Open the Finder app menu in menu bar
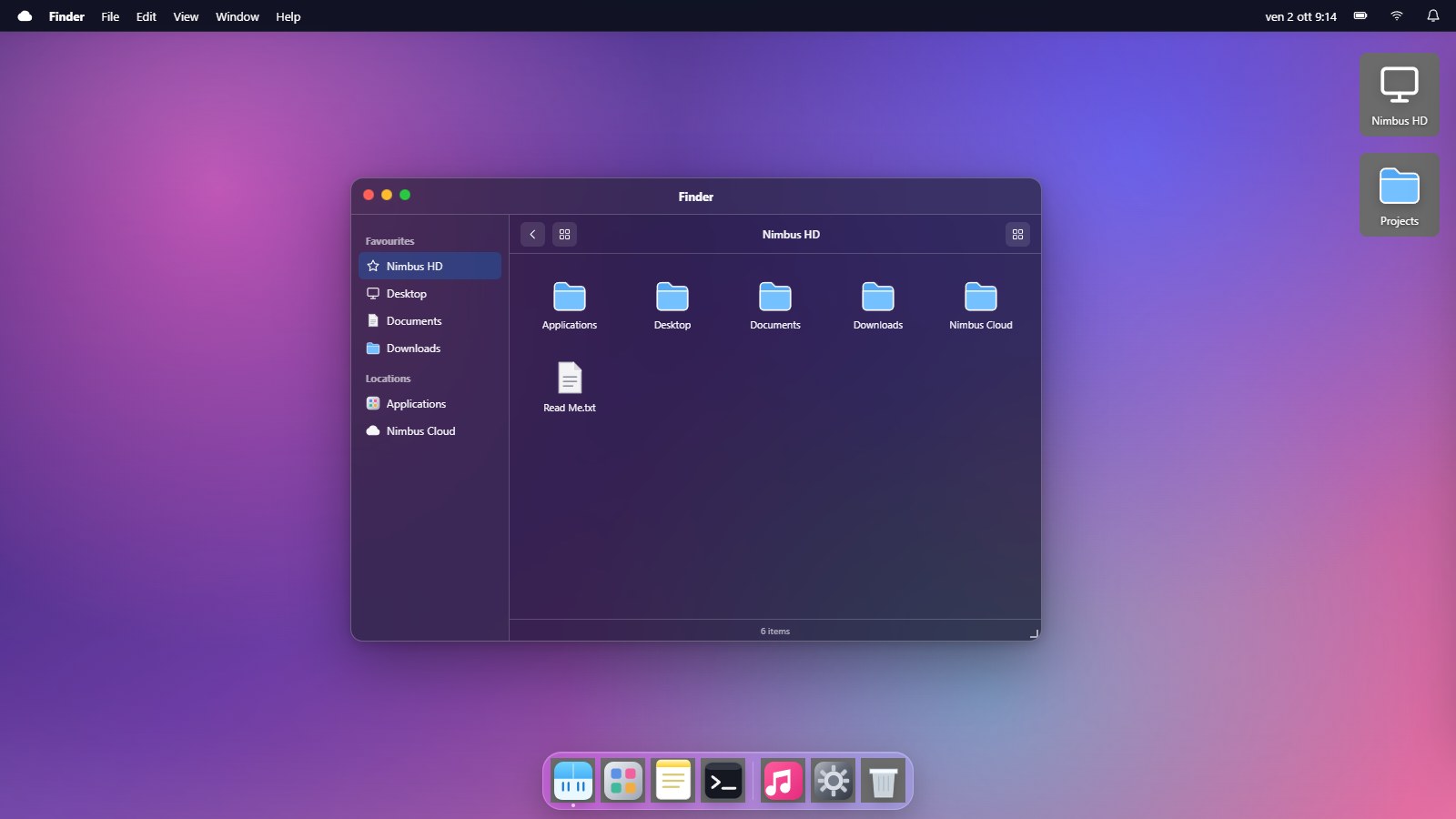 66,16
